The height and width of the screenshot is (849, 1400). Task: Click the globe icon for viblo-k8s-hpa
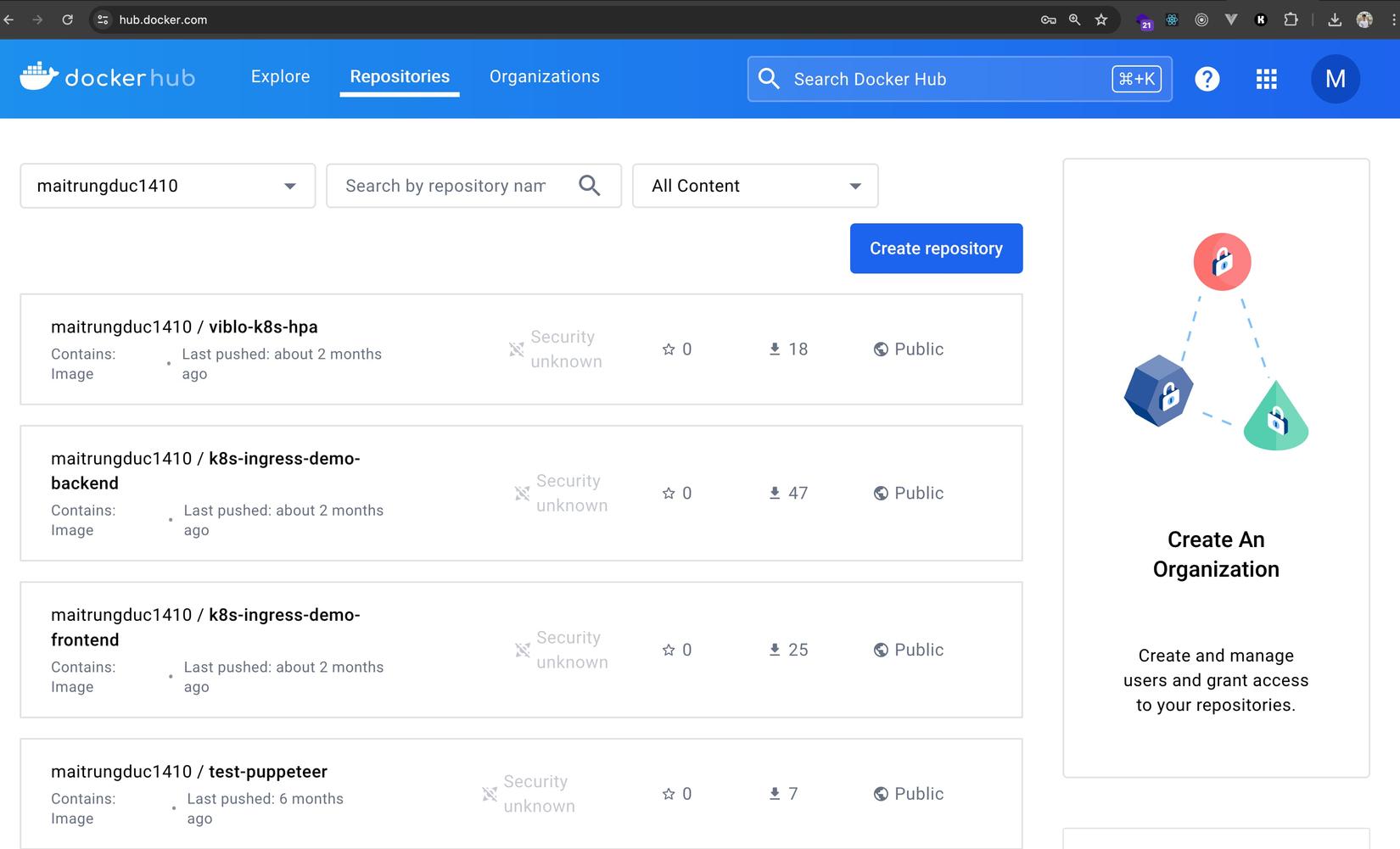click(881, 349)
